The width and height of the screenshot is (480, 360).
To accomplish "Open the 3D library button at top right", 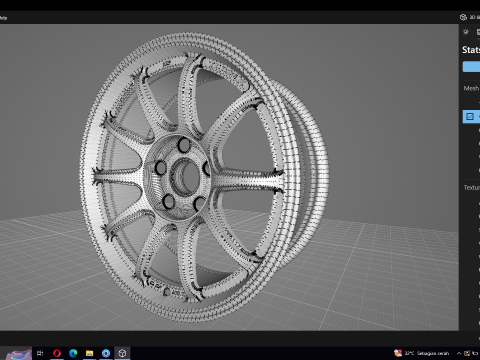I will pyautogui.click(x=469, y=17).
